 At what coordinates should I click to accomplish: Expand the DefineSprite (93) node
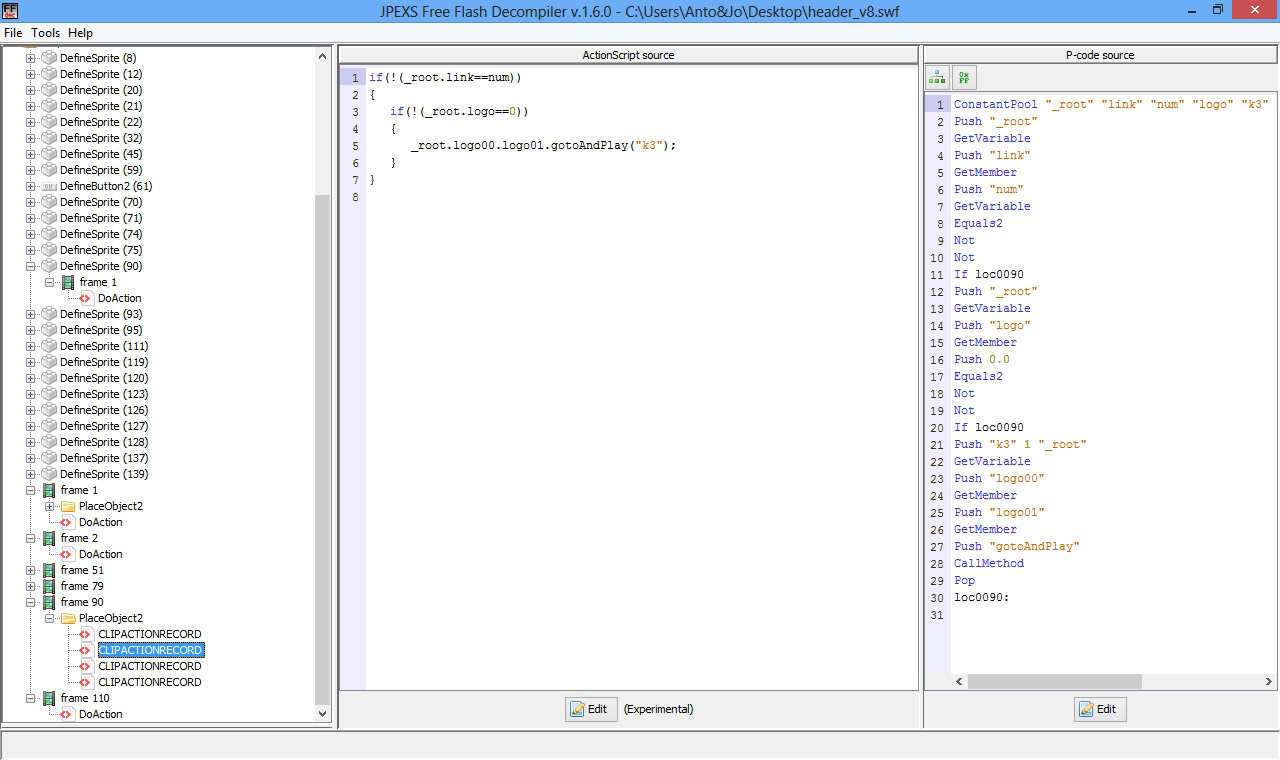coord(30,314)
